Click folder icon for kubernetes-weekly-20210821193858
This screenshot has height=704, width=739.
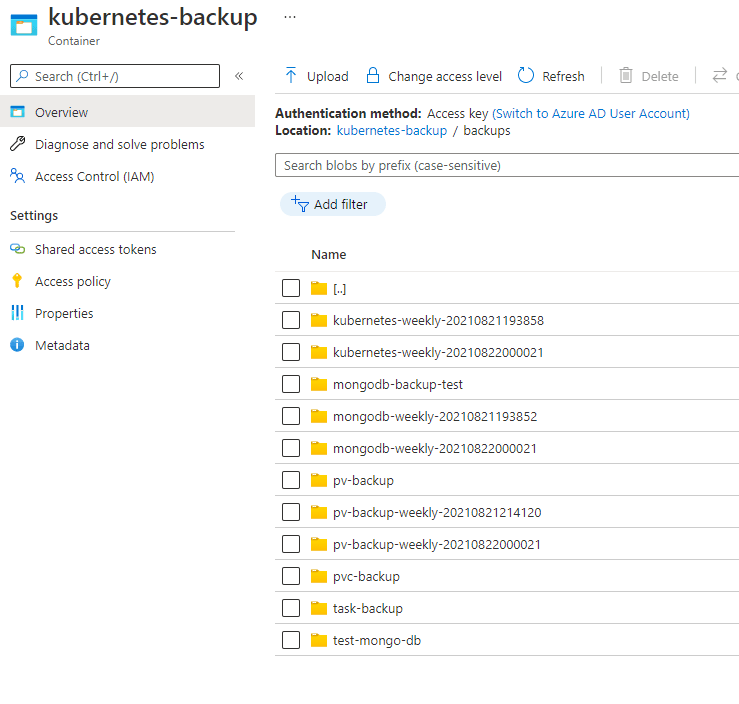[x=319, y=320]
